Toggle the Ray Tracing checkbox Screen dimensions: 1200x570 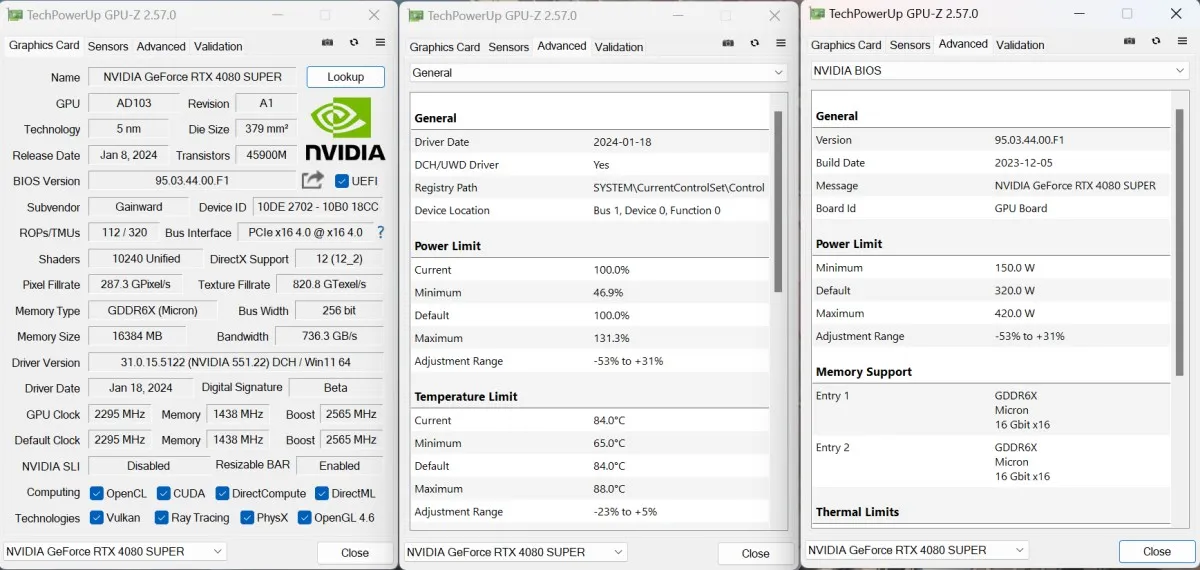click(161, 518)
